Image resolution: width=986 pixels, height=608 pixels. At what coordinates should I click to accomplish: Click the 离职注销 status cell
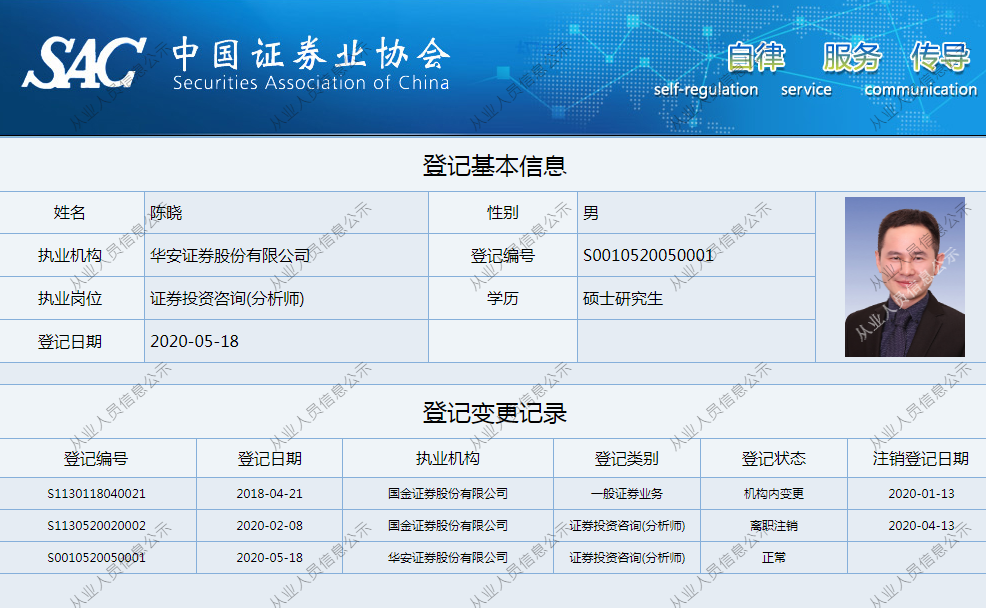[775, 525]
